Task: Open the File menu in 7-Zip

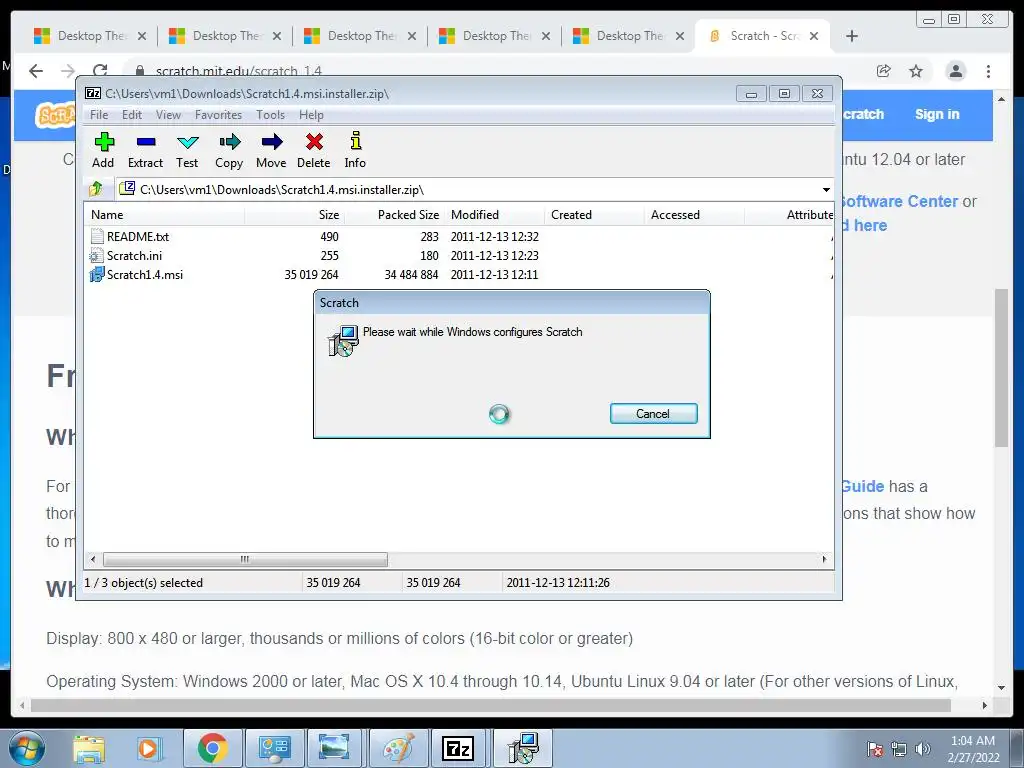Action: point(99,115)
